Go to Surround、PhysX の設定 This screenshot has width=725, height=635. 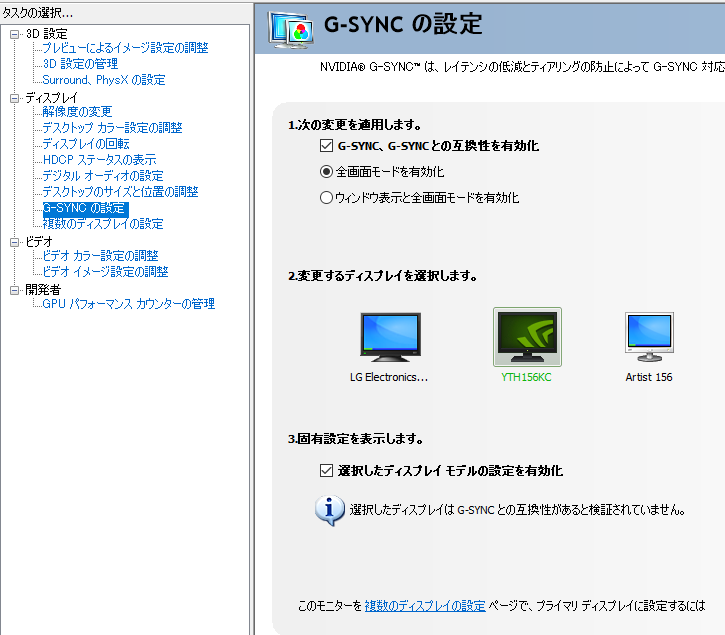(103, 80)
